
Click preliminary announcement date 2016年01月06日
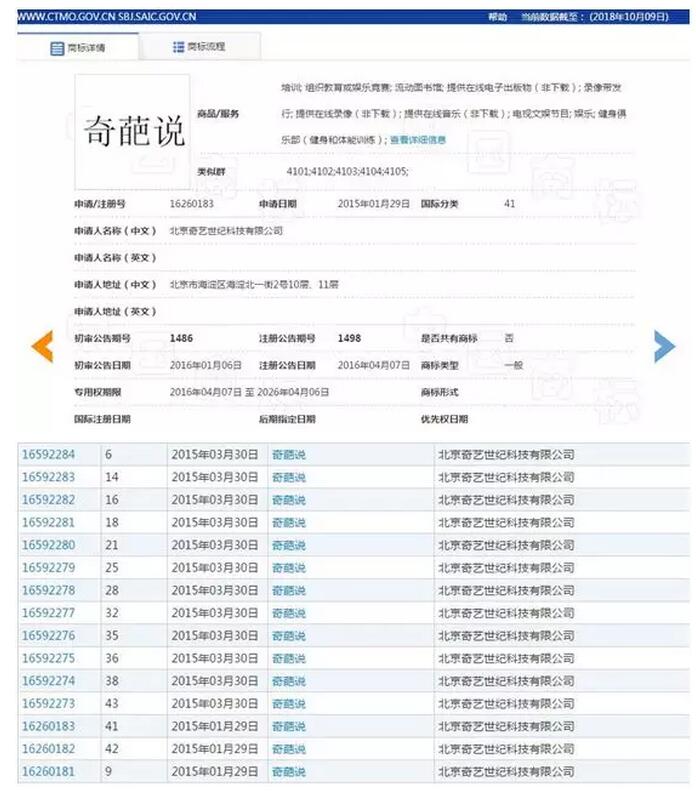(x=206, y=365)
